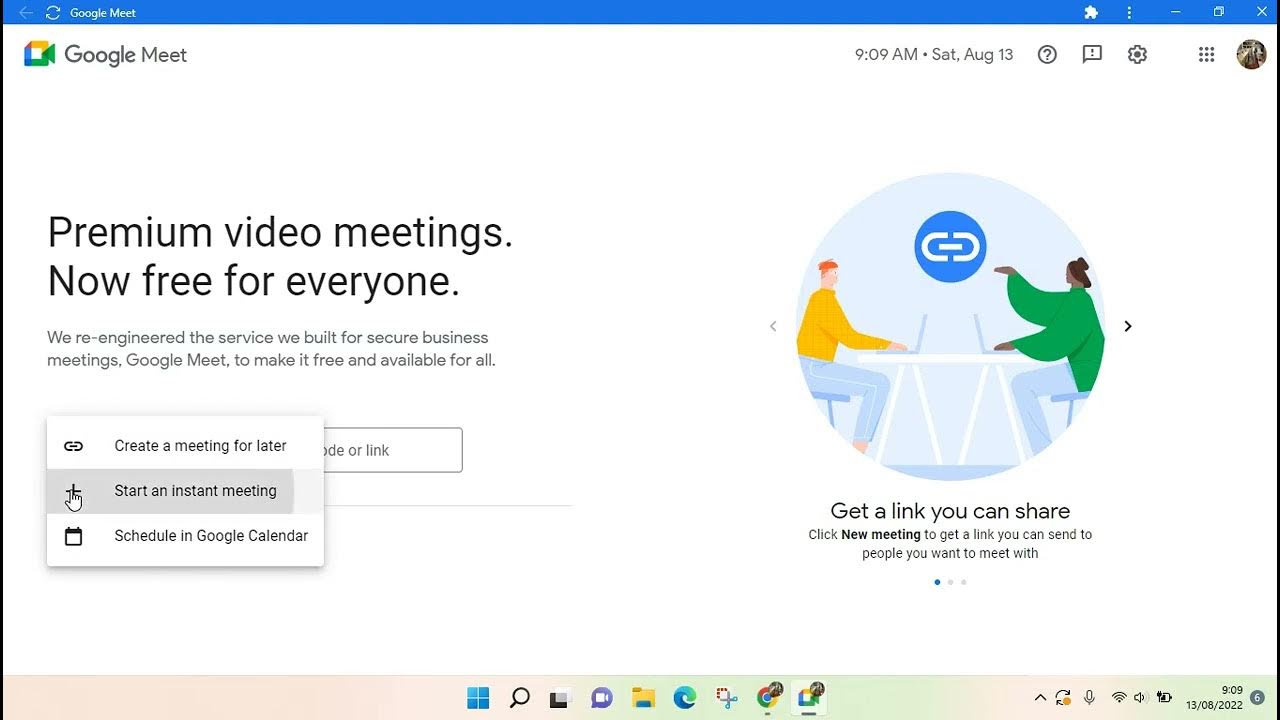
Task: Show the next carousel slide
Action: (1127, 326)
